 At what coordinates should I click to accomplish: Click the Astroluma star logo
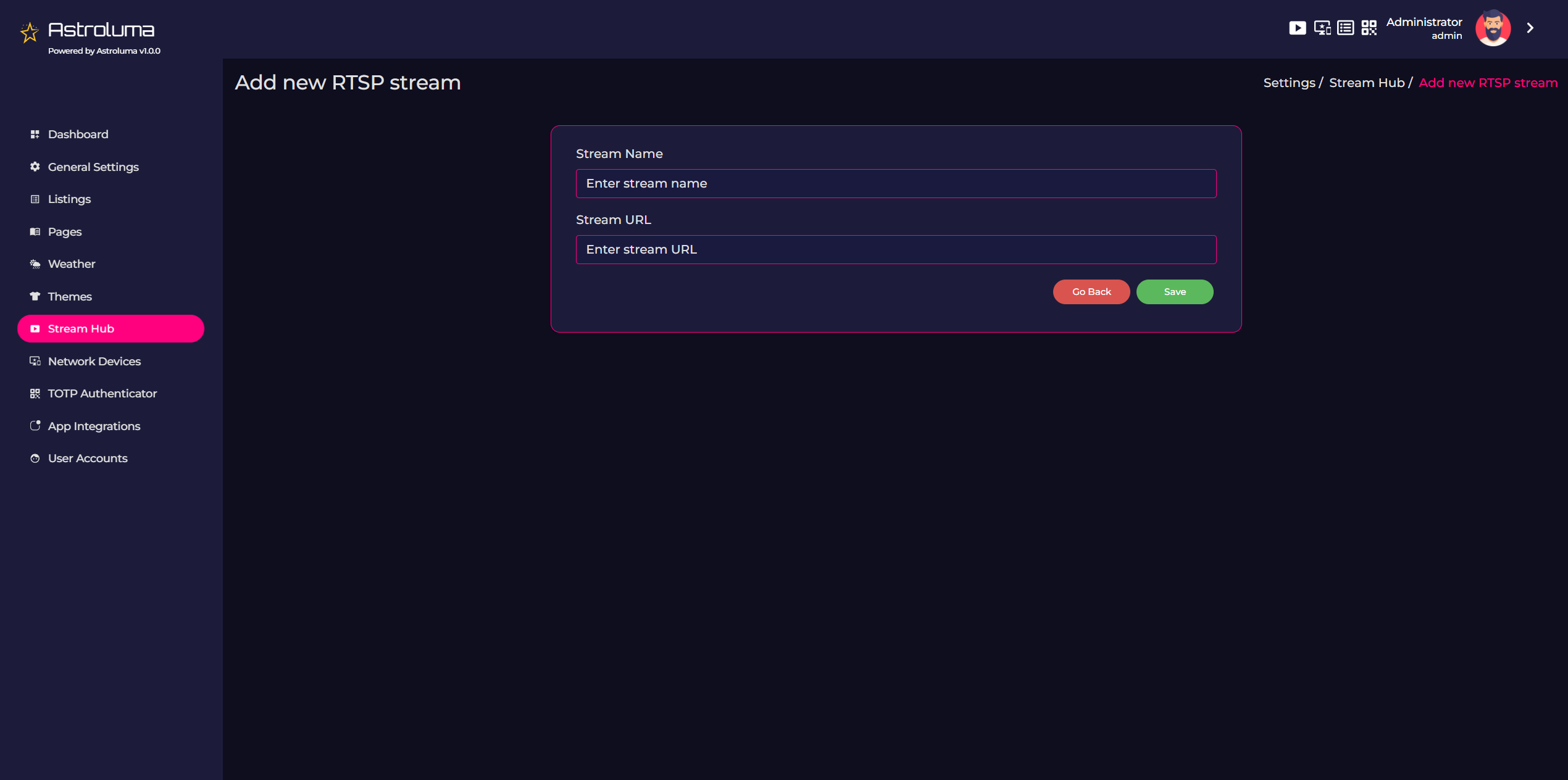(29, 32)
